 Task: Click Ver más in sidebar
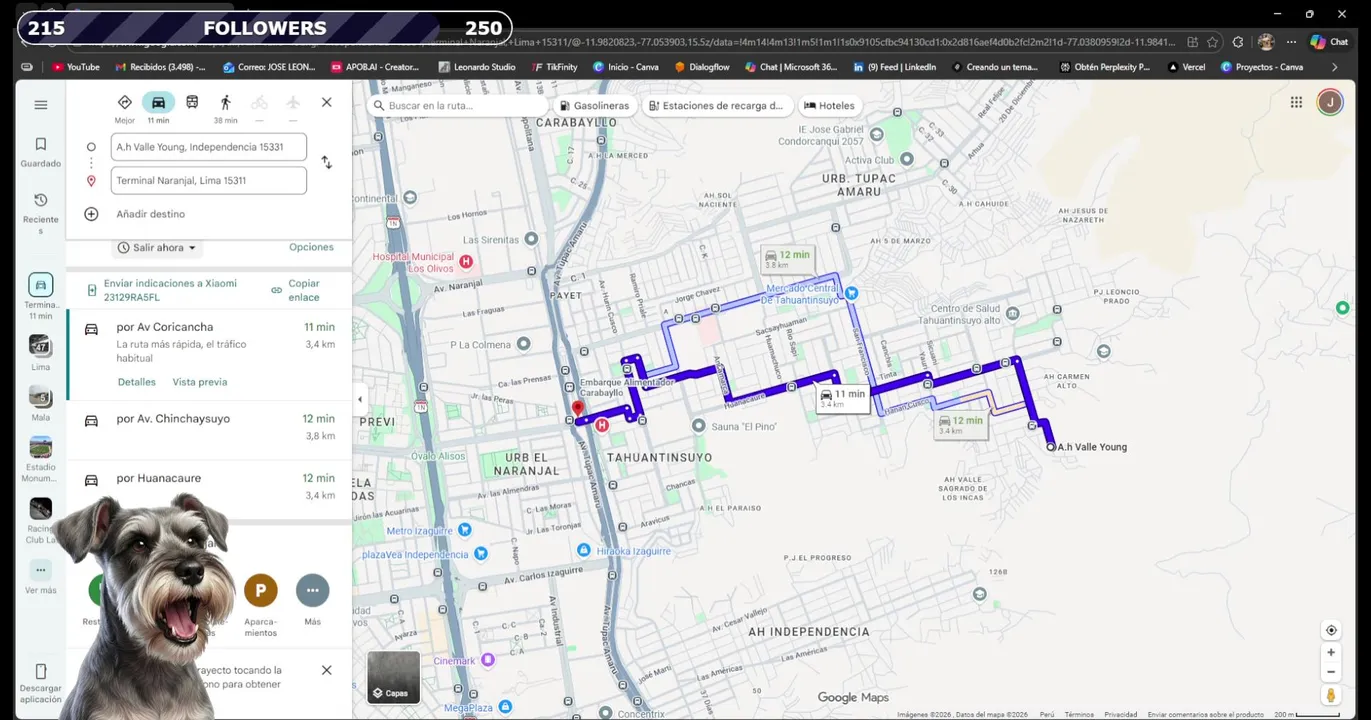point(40,578)
